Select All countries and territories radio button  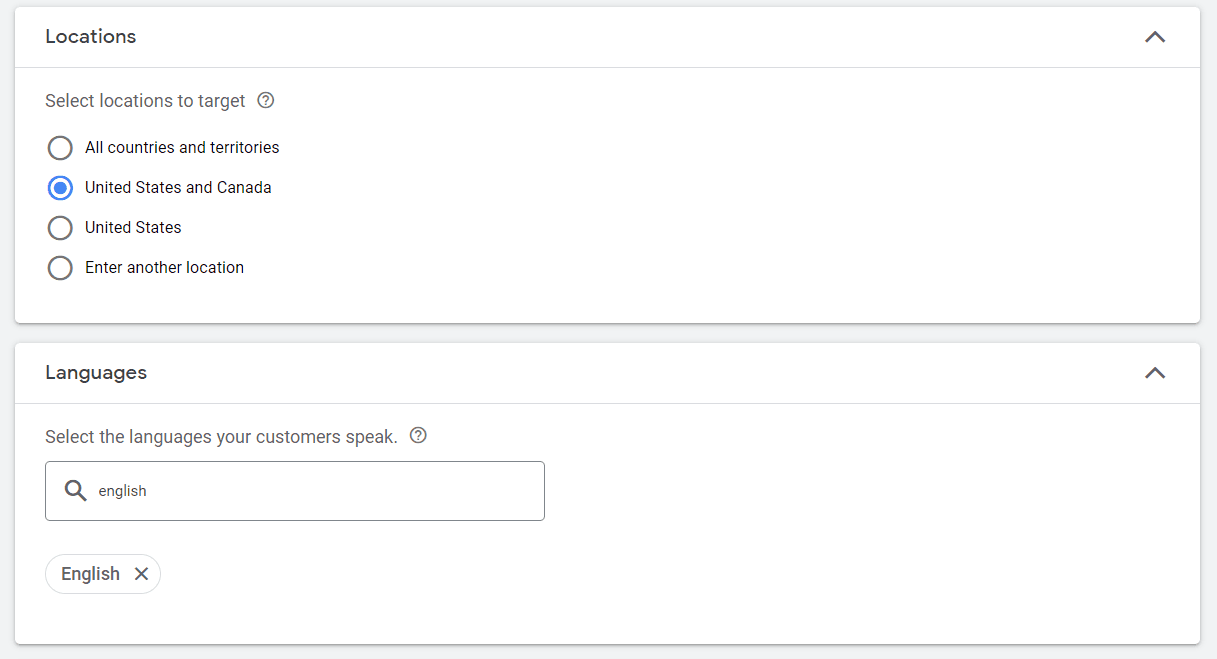coord(60,148)
